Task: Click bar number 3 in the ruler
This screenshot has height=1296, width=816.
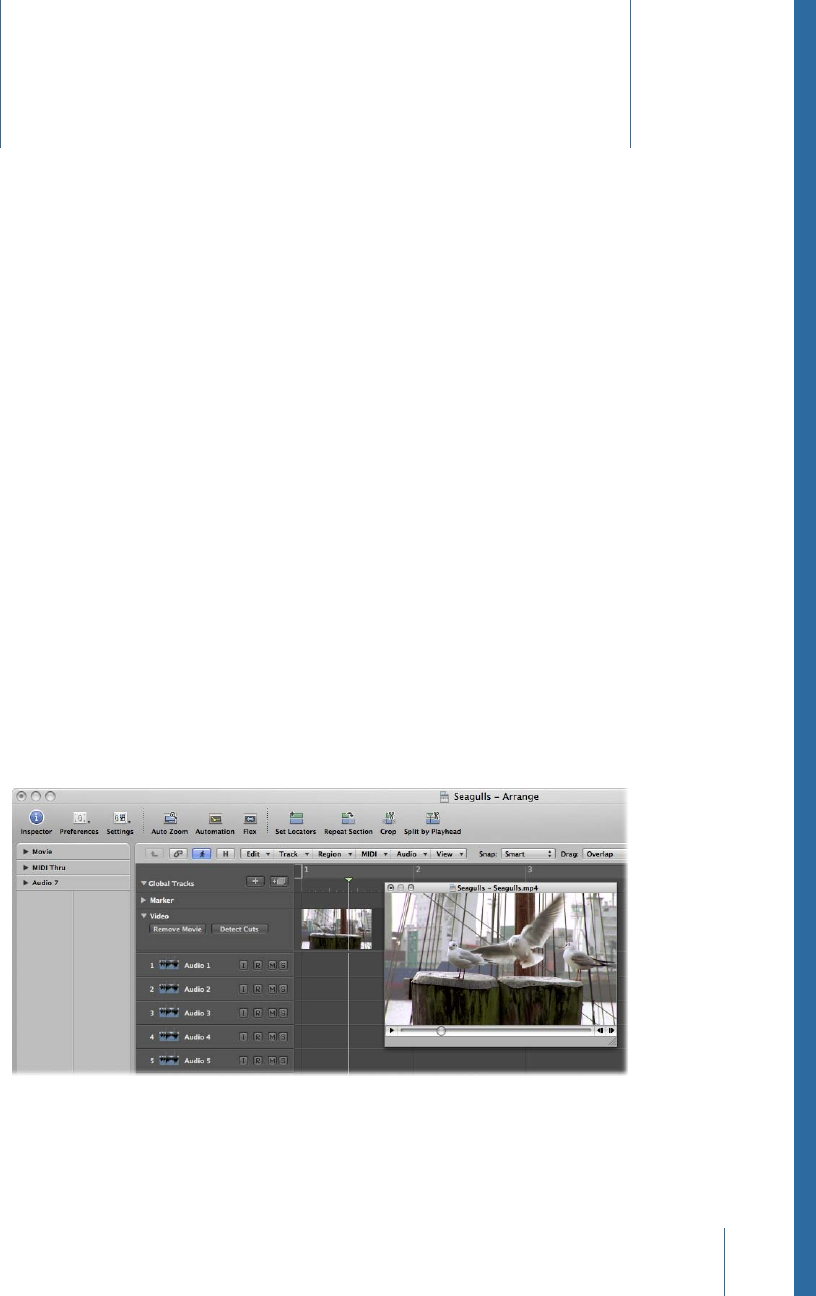Action: pyautogui.click(x=531, y=870)
